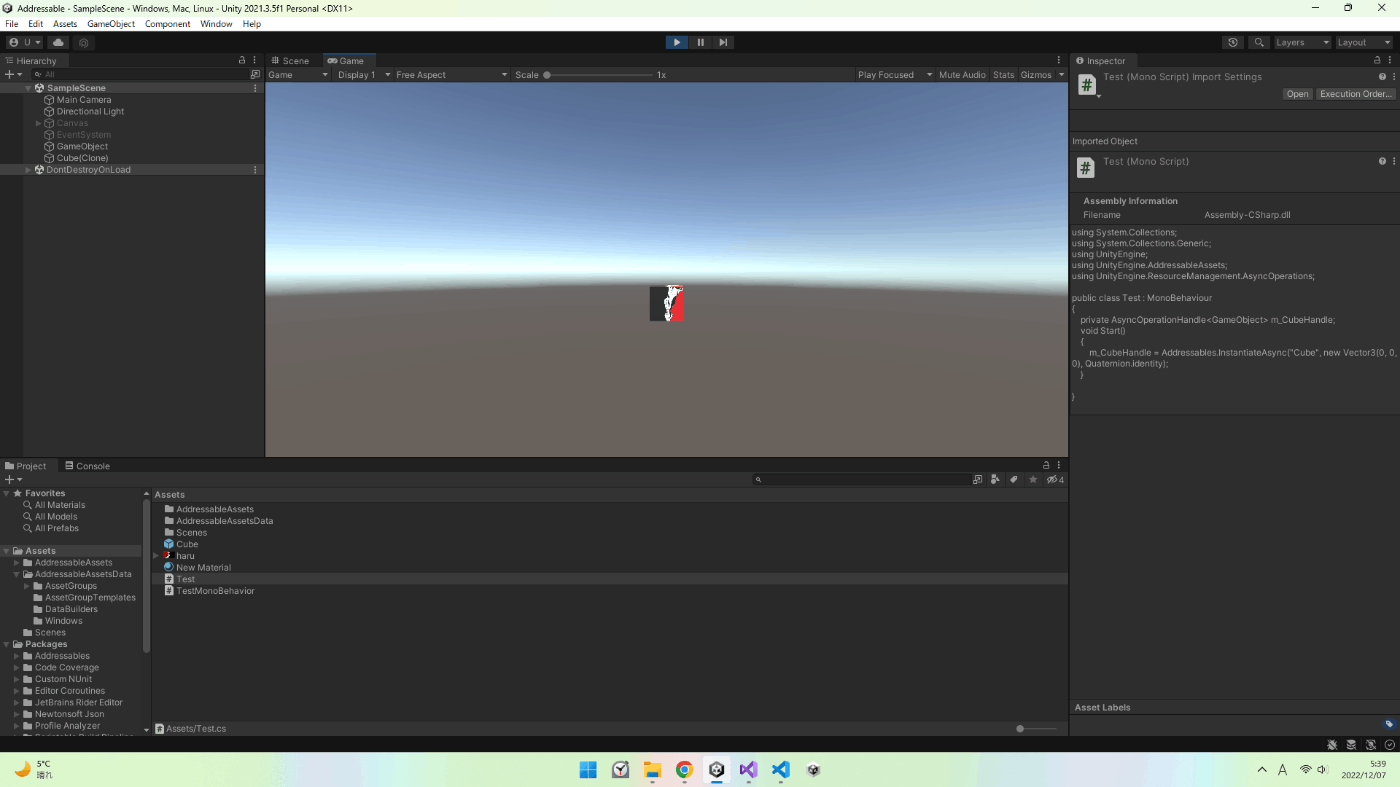This screenshot has width=1400, height=787.
Task: Select Main Camera in Hierarchy
Action: pos(84,100)
